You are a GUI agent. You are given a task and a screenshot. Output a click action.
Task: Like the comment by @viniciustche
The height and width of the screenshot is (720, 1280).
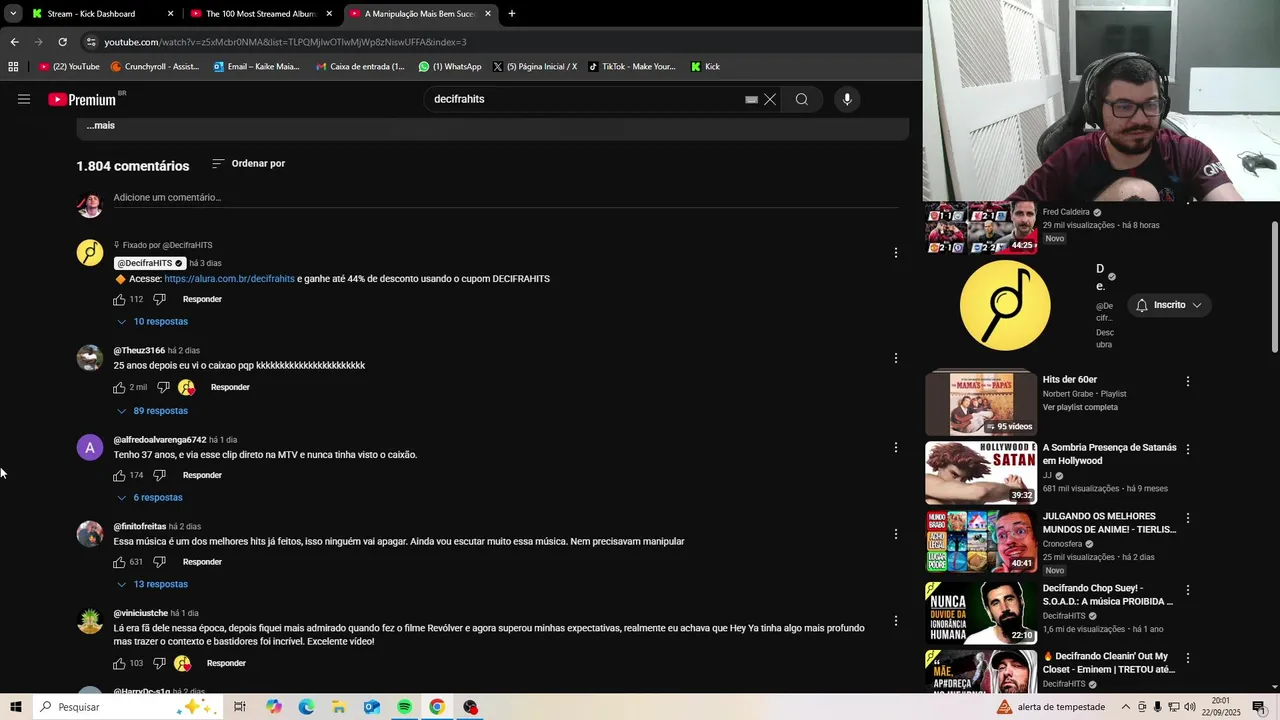(119, 663)
